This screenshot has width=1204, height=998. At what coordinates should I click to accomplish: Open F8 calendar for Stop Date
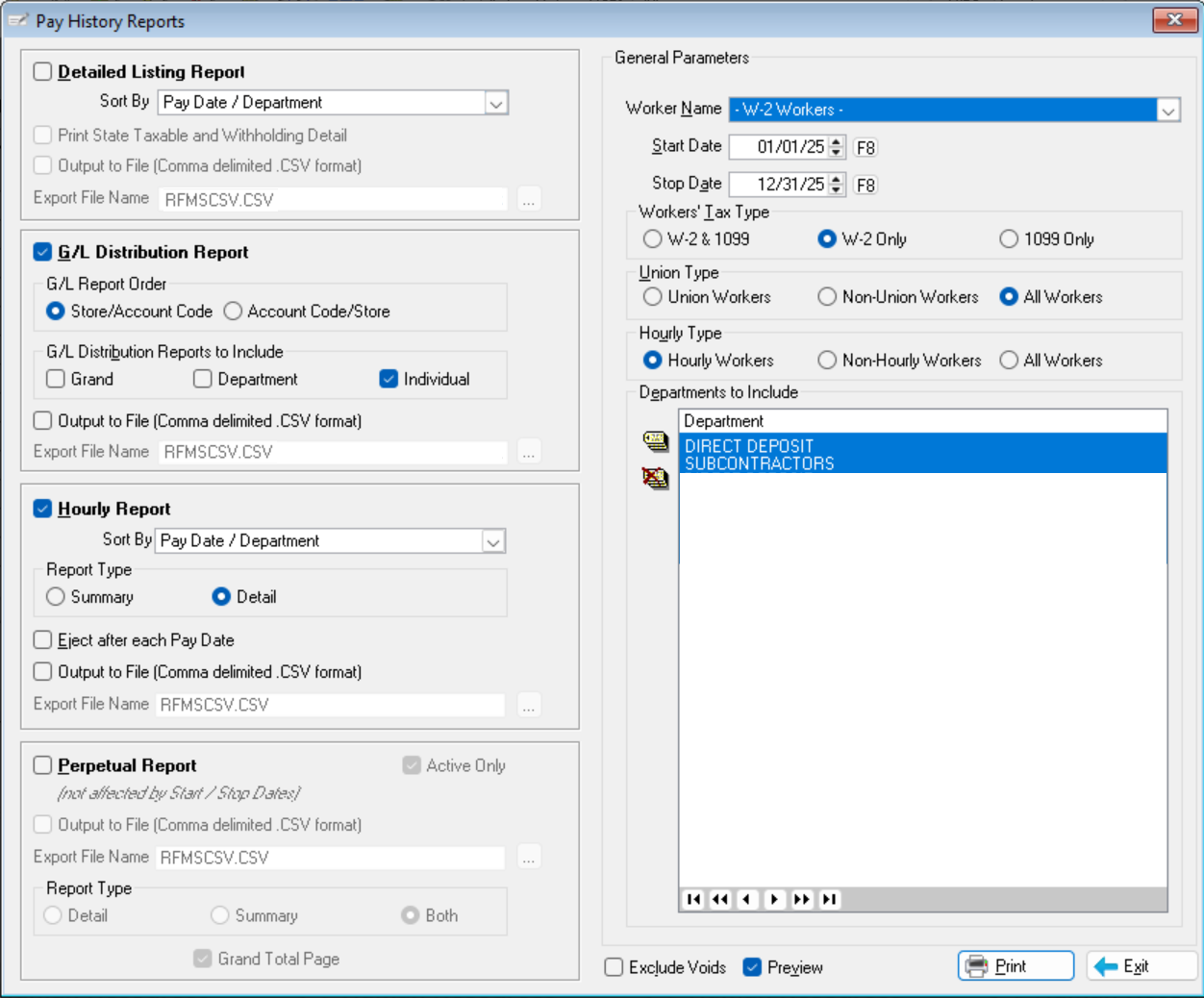[x=865, y=185]
